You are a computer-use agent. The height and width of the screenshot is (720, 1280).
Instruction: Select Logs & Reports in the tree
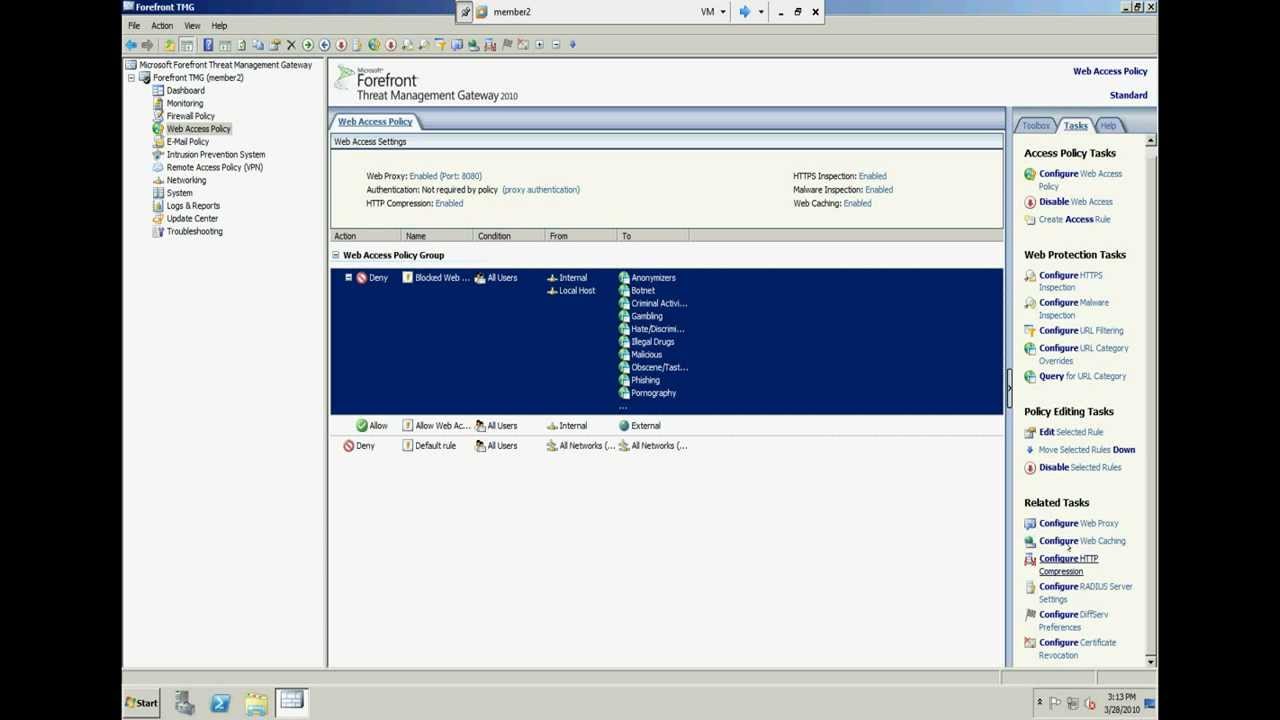click(x=193, y=206)
